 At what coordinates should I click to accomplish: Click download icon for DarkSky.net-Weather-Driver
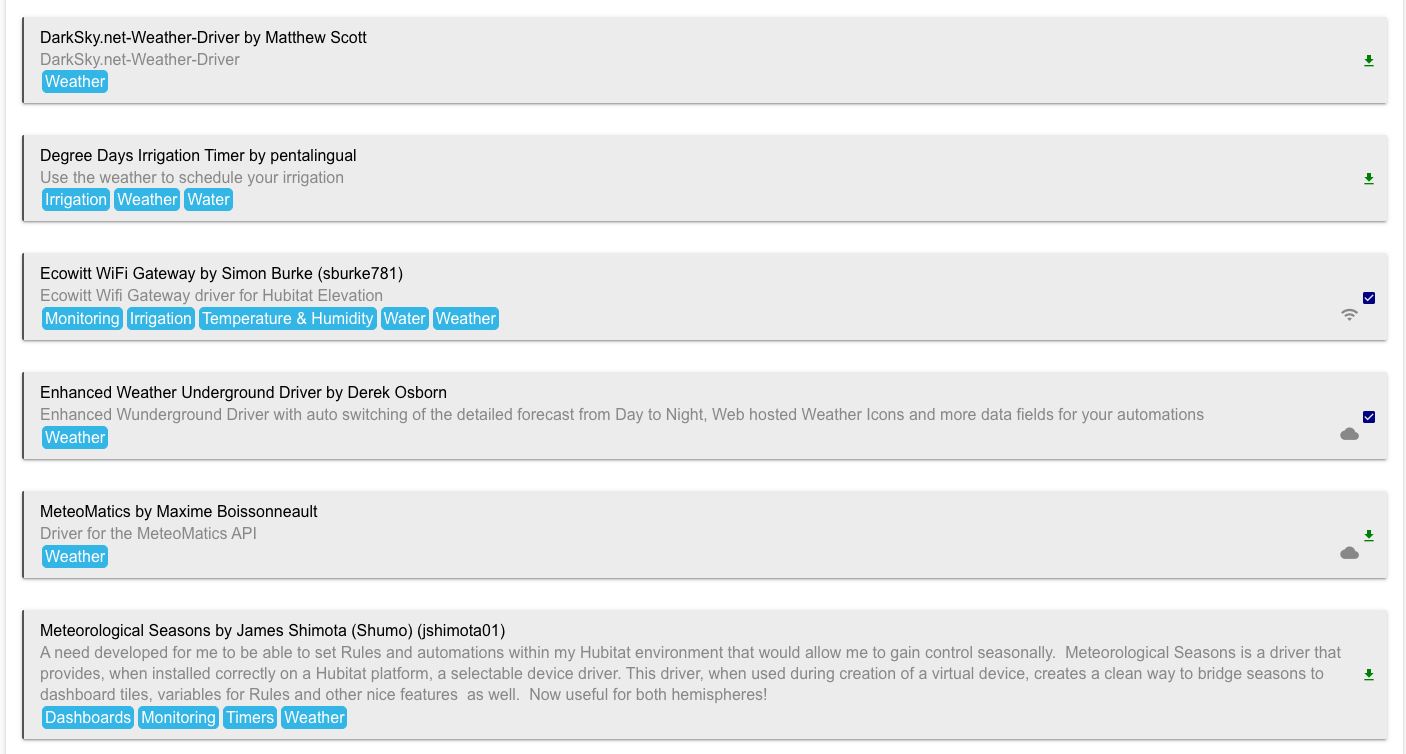coord(1369,61)
